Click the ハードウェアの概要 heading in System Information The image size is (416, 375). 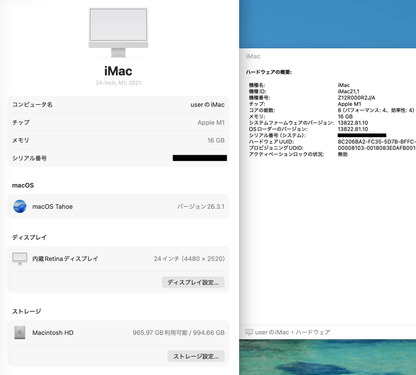click(269, 72)
